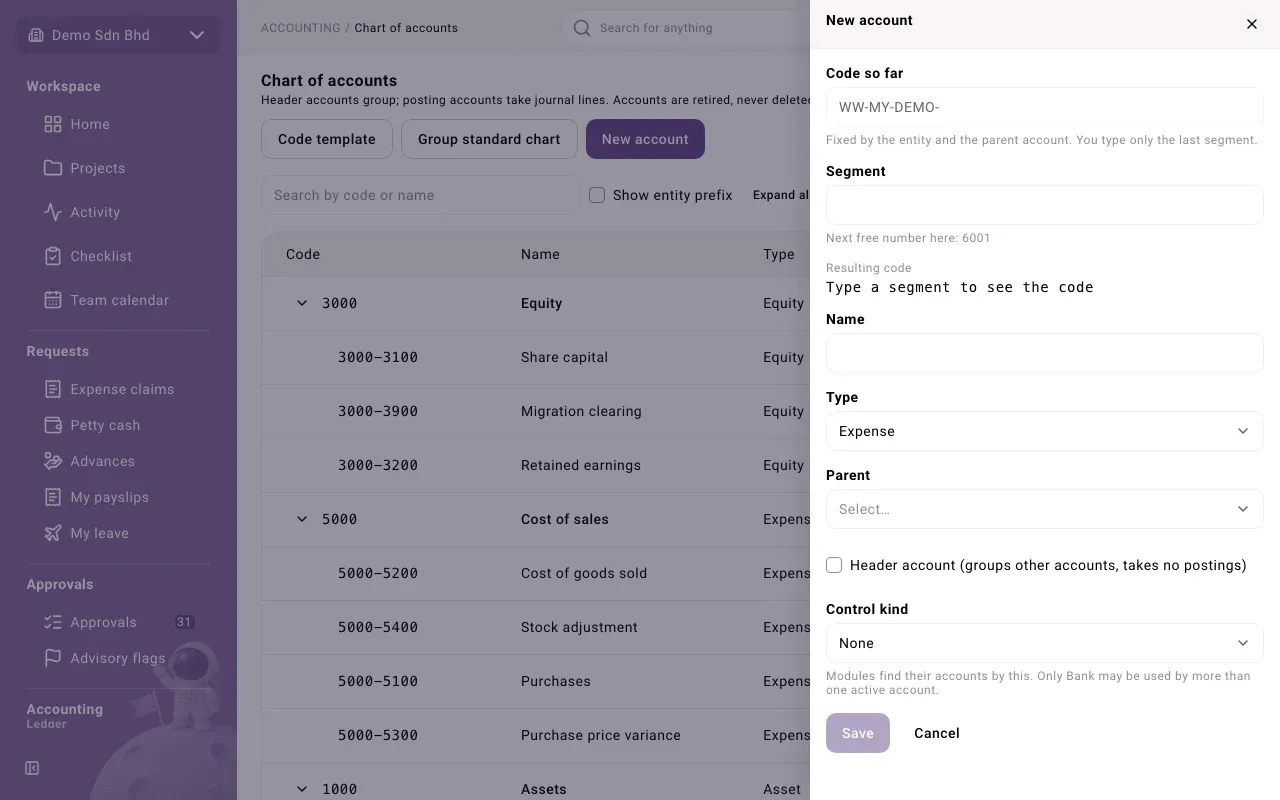
Task: Click the New account button
Action: tap(645, 139)
